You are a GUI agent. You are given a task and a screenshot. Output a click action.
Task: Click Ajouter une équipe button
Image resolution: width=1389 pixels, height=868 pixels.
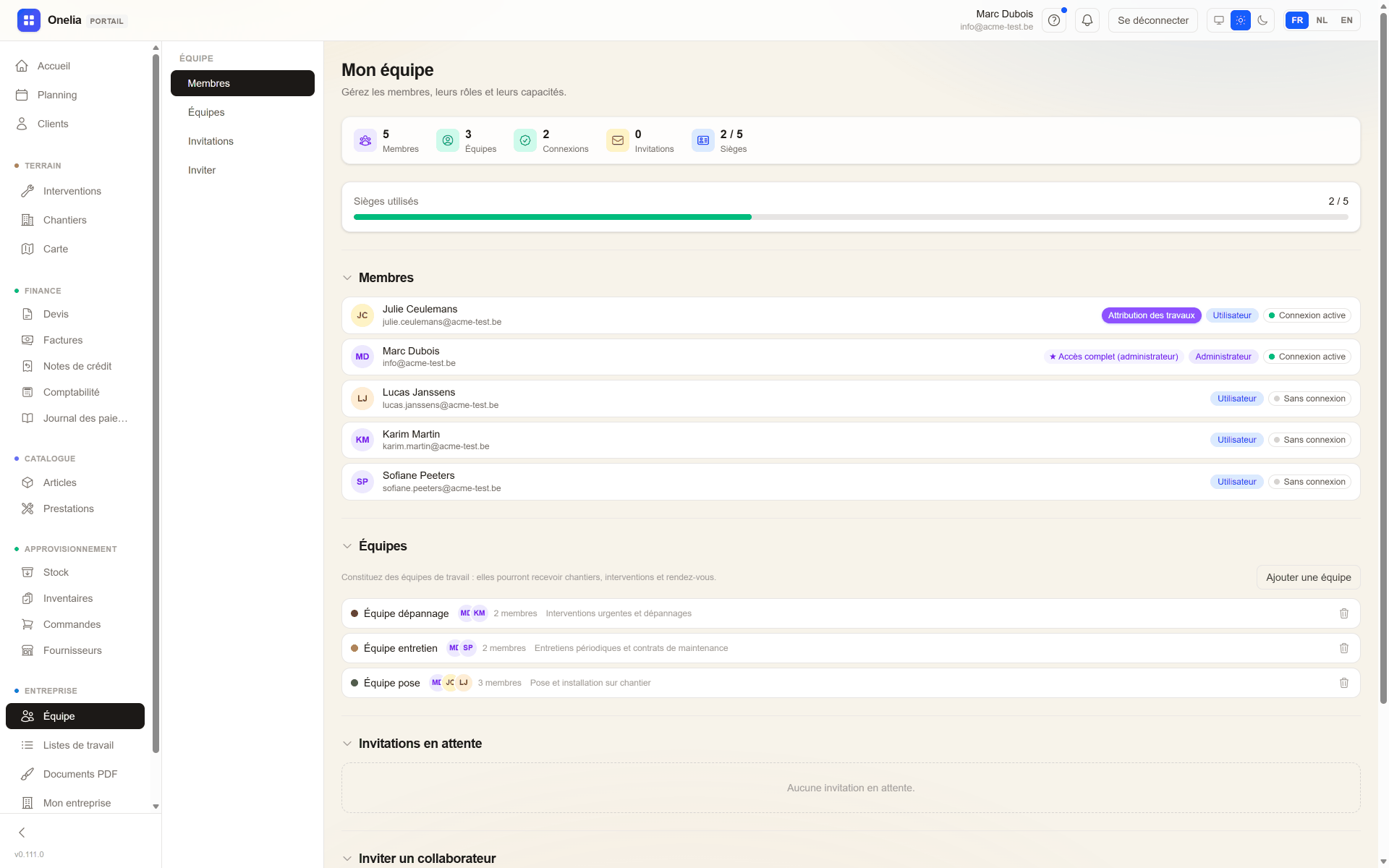(1308, 577)
